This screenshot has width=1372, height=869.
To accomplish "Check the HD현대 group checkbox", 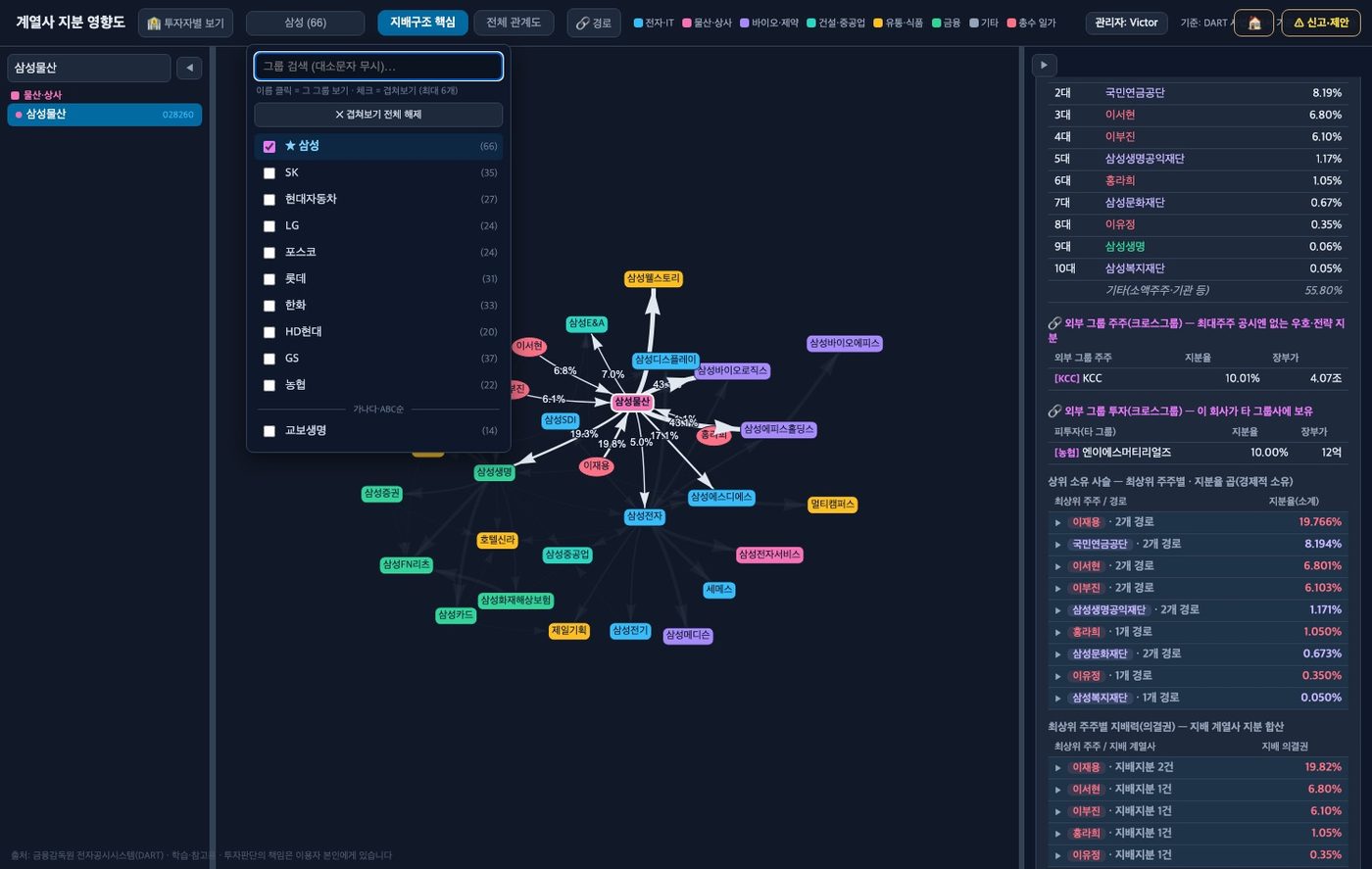I will tap(269, 332).
